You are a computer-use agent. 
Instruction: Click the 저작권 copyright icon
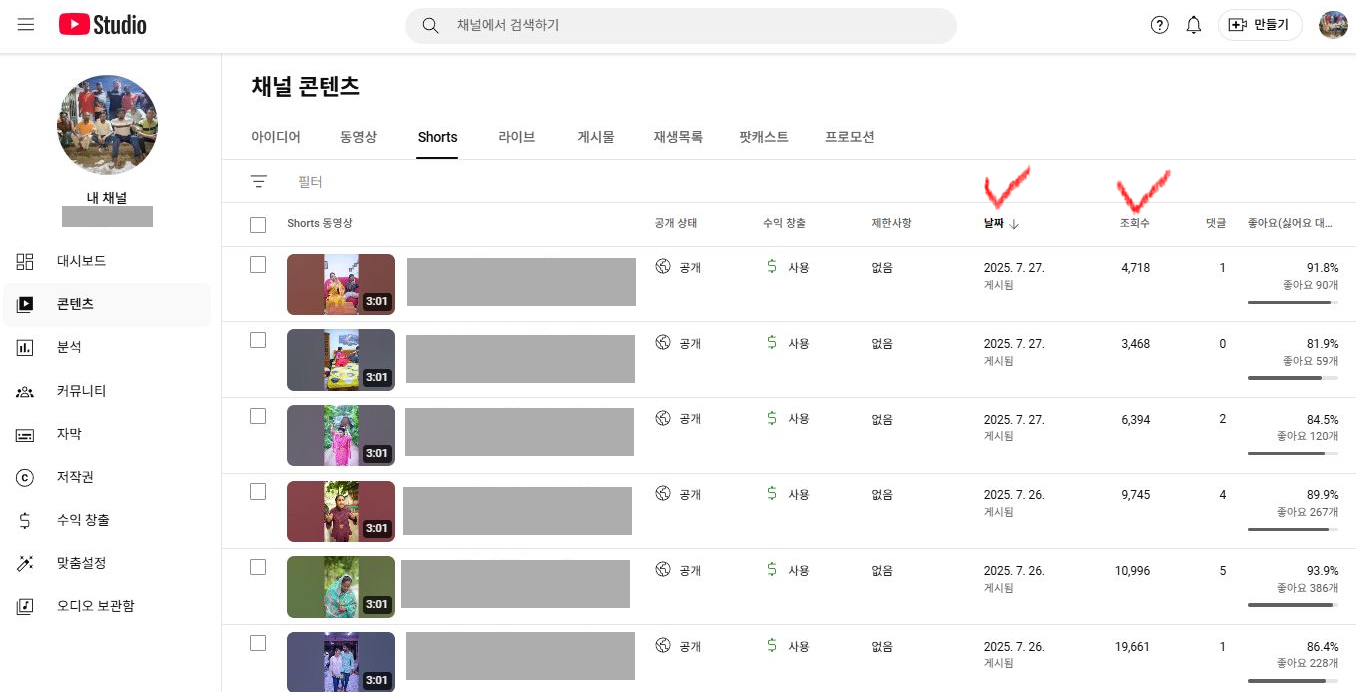[25, 477]
